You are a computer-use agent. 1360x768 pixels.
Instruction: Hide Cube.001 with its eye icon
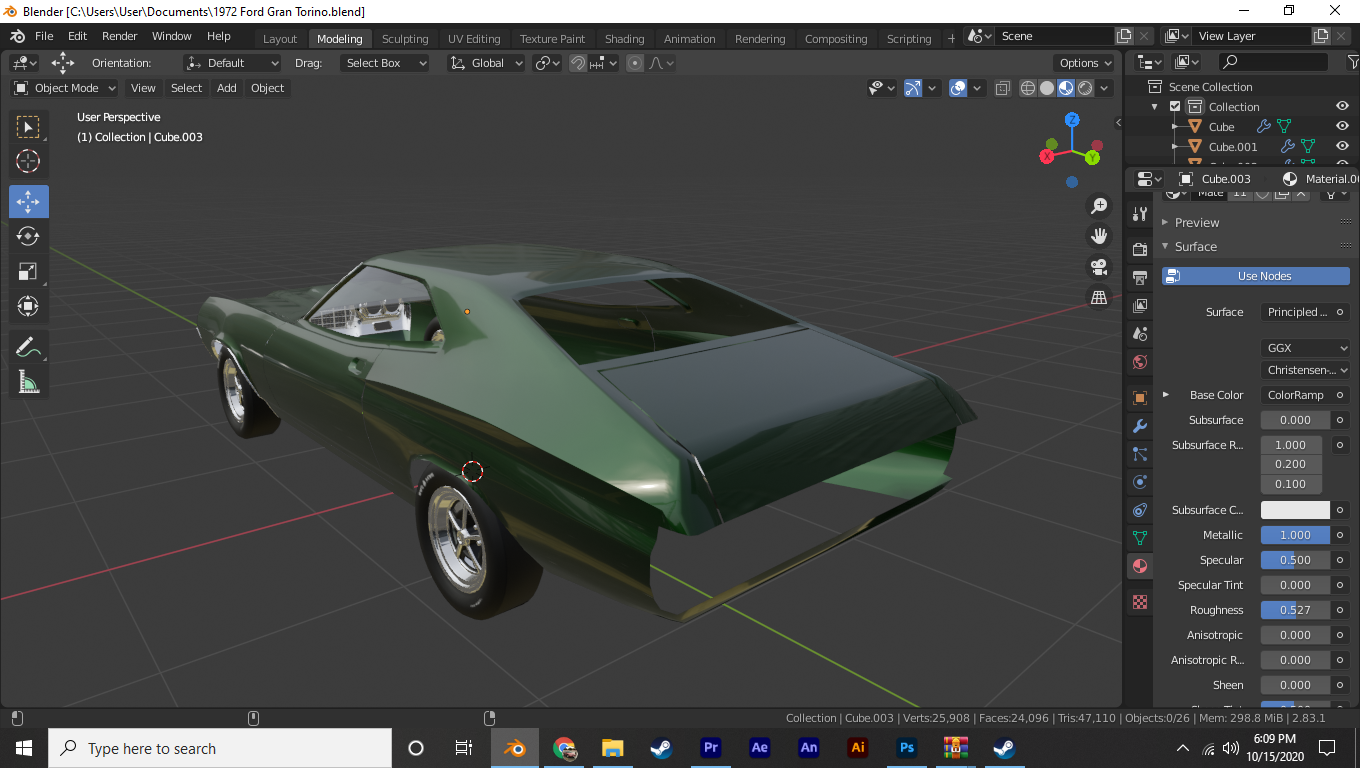(x=1343, y=147)
